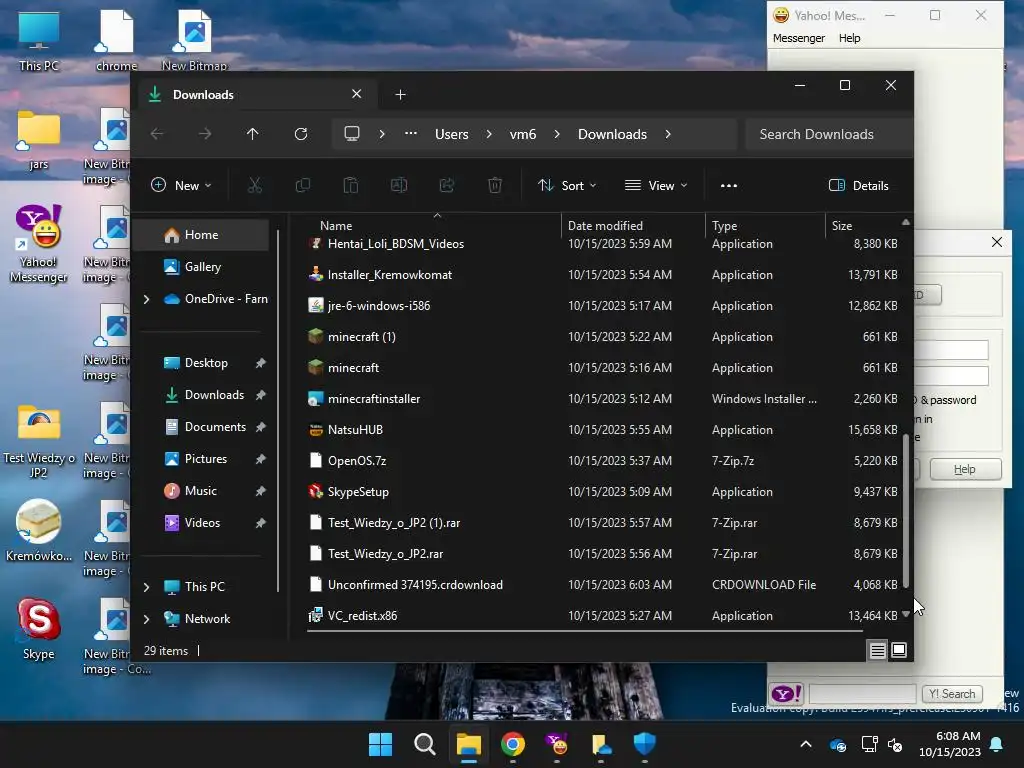
Task: Open Windows Security shield on taskbar
Action: click(x=645, y=744)
